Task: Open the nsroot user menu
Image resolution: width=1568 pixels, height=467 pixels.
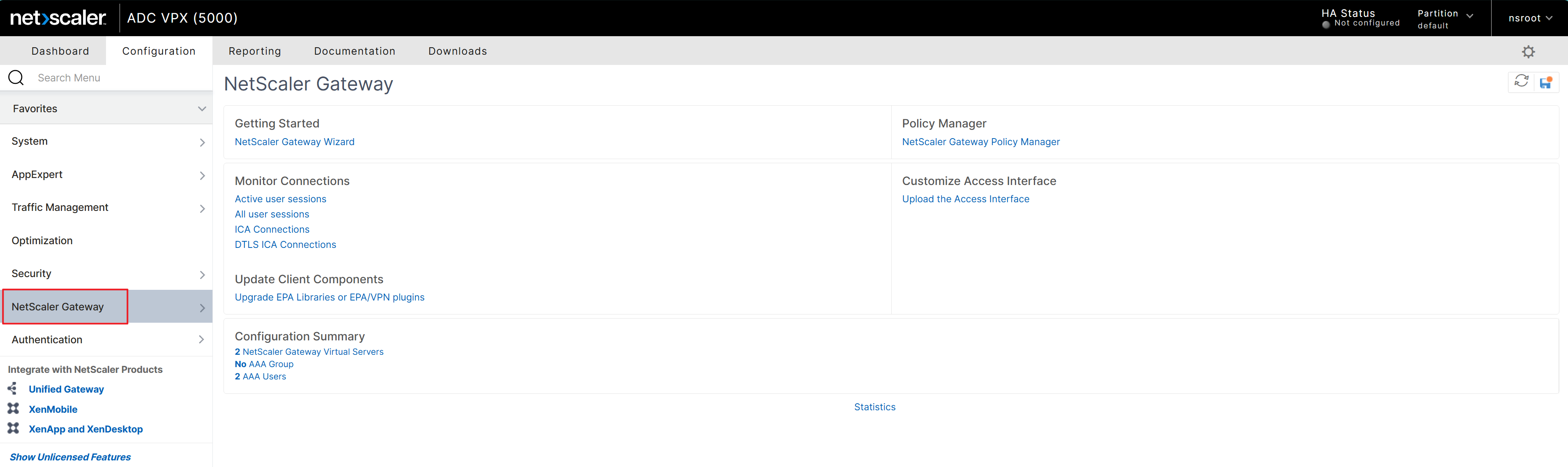Action: point(1530,18)
